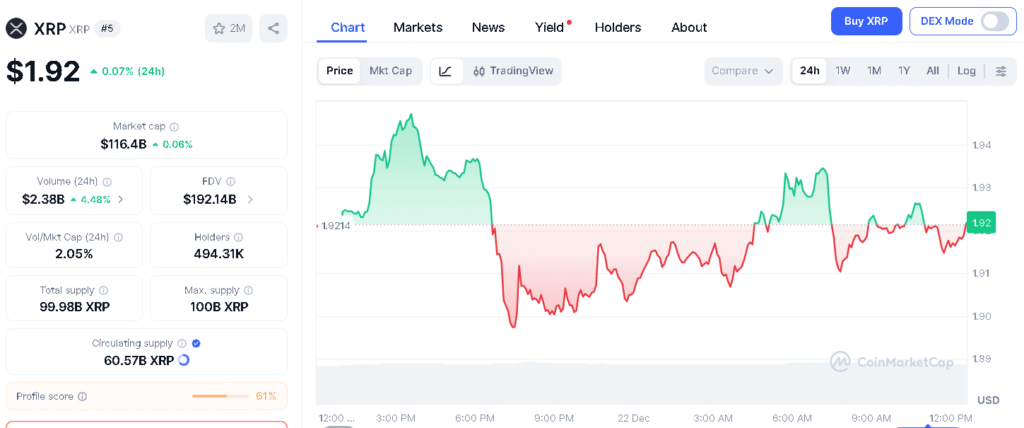Click Circulating supply verified badge
The height and width of the screenshot is (428, 1024).
[x=196, y=343]
